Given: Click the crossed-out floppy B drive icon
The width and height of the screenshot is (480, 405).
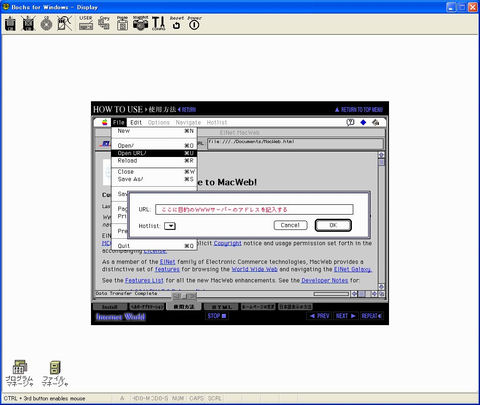Looking at the screenshot, I should coord(28,24).
